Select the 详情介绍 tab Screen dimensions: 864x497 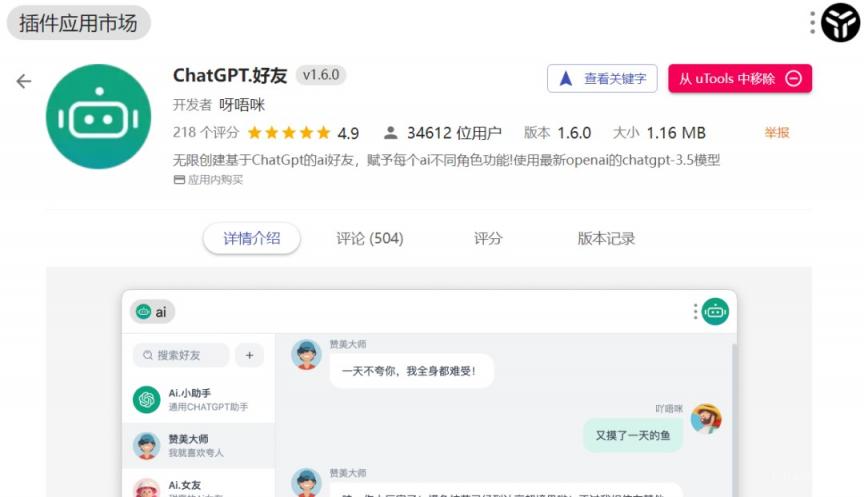point(252,239)
